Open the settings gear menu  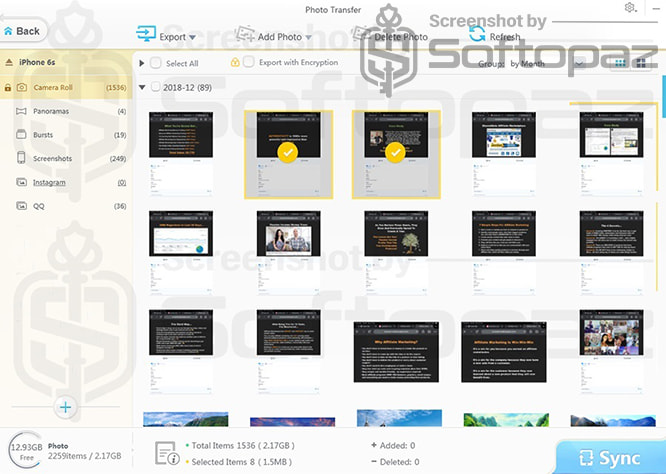tap(630, 7)
